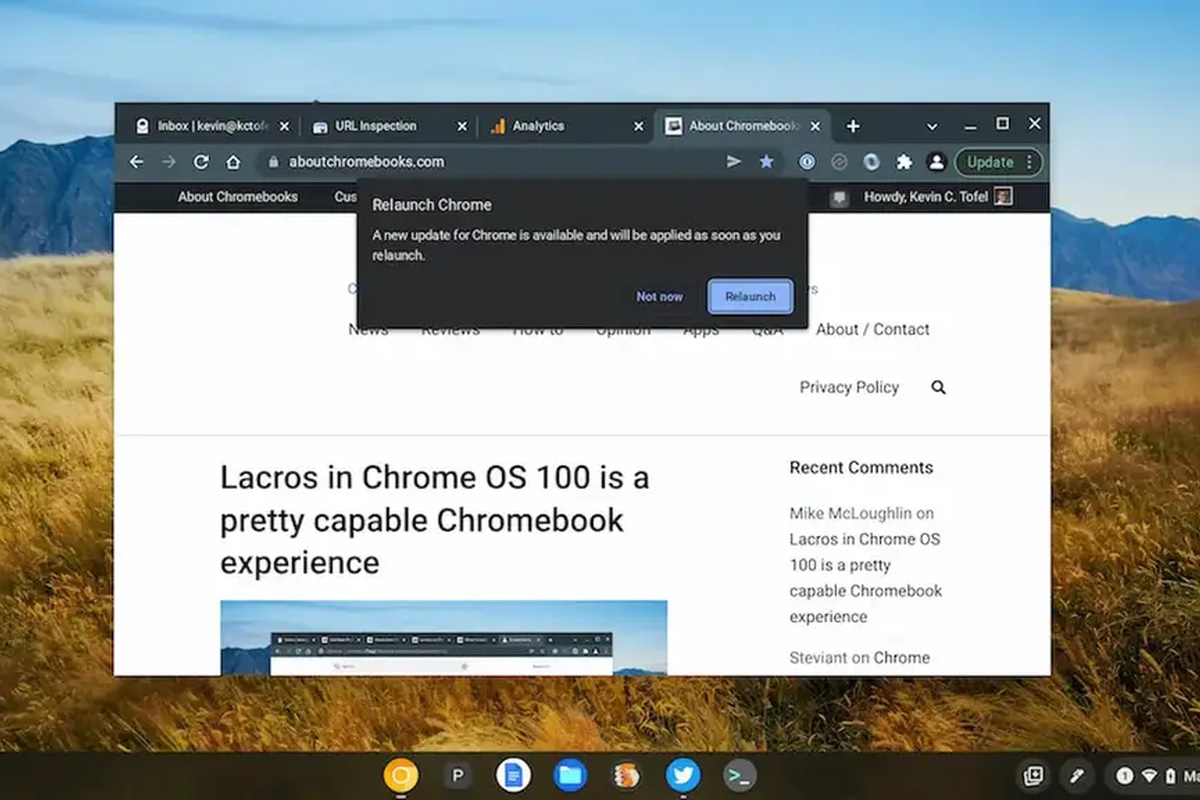The width and height of the screenshot is (1200, 800).
Task: Click the site search magnifier icon
Action: click(x=938, y=387)
